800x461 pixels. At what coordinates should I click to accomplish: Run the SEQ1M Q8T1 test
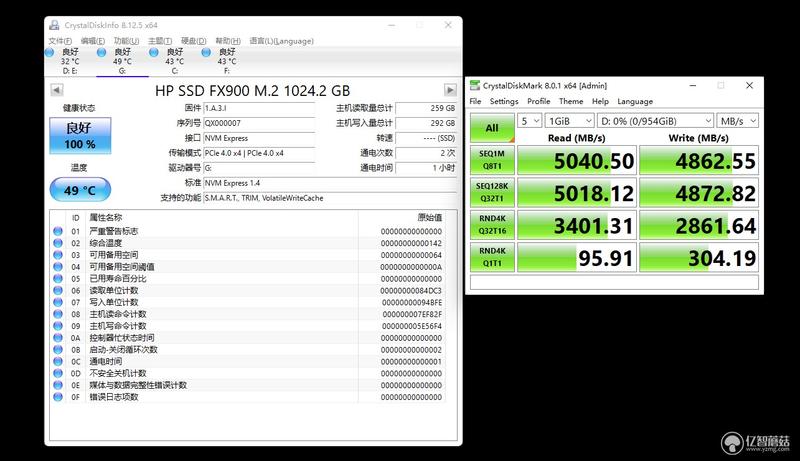click(492, 160)
